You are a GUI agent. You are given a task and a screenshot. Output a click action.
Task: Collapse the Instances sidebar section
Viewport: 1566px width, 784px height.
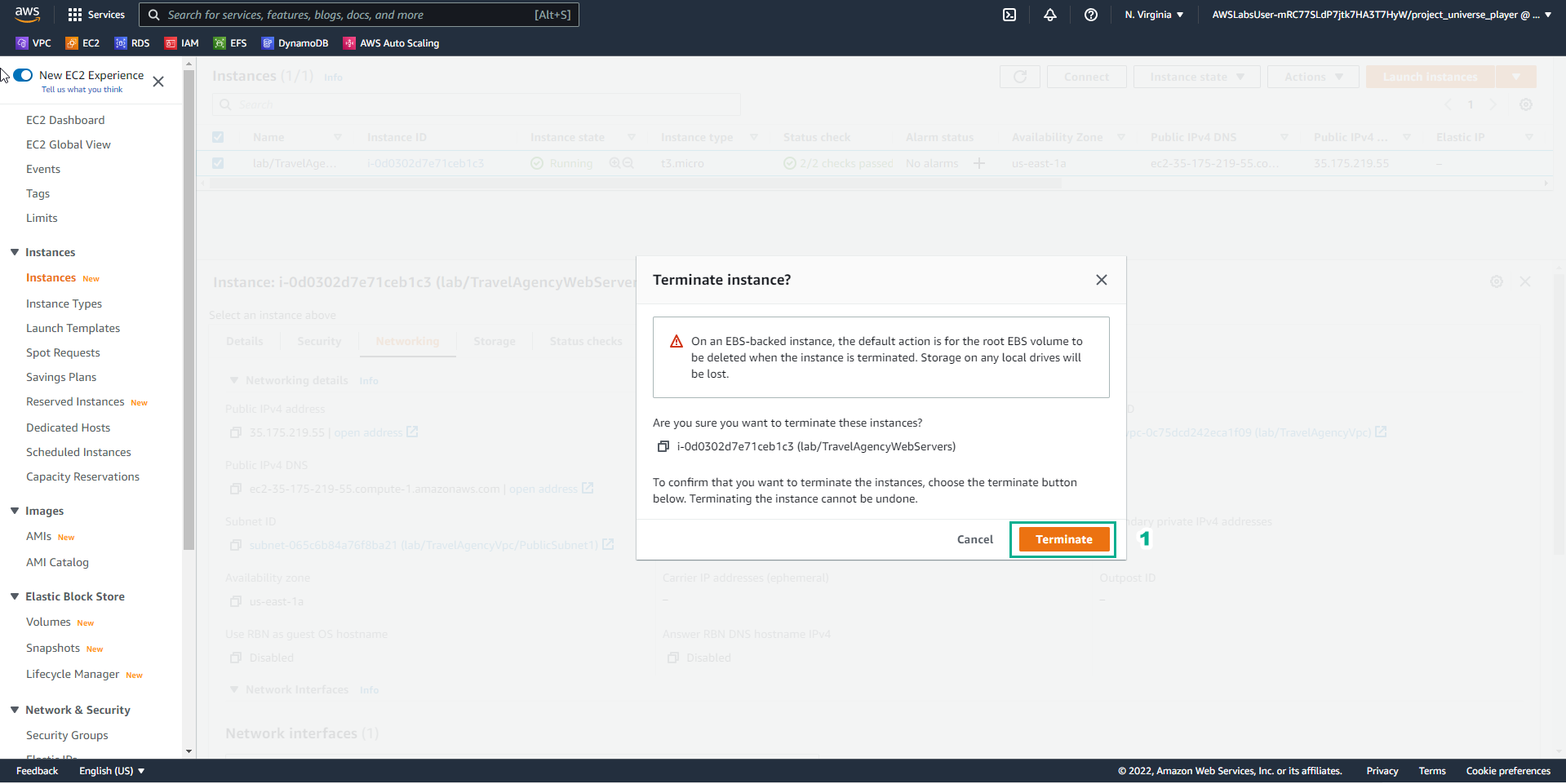[x=15, y=252]
